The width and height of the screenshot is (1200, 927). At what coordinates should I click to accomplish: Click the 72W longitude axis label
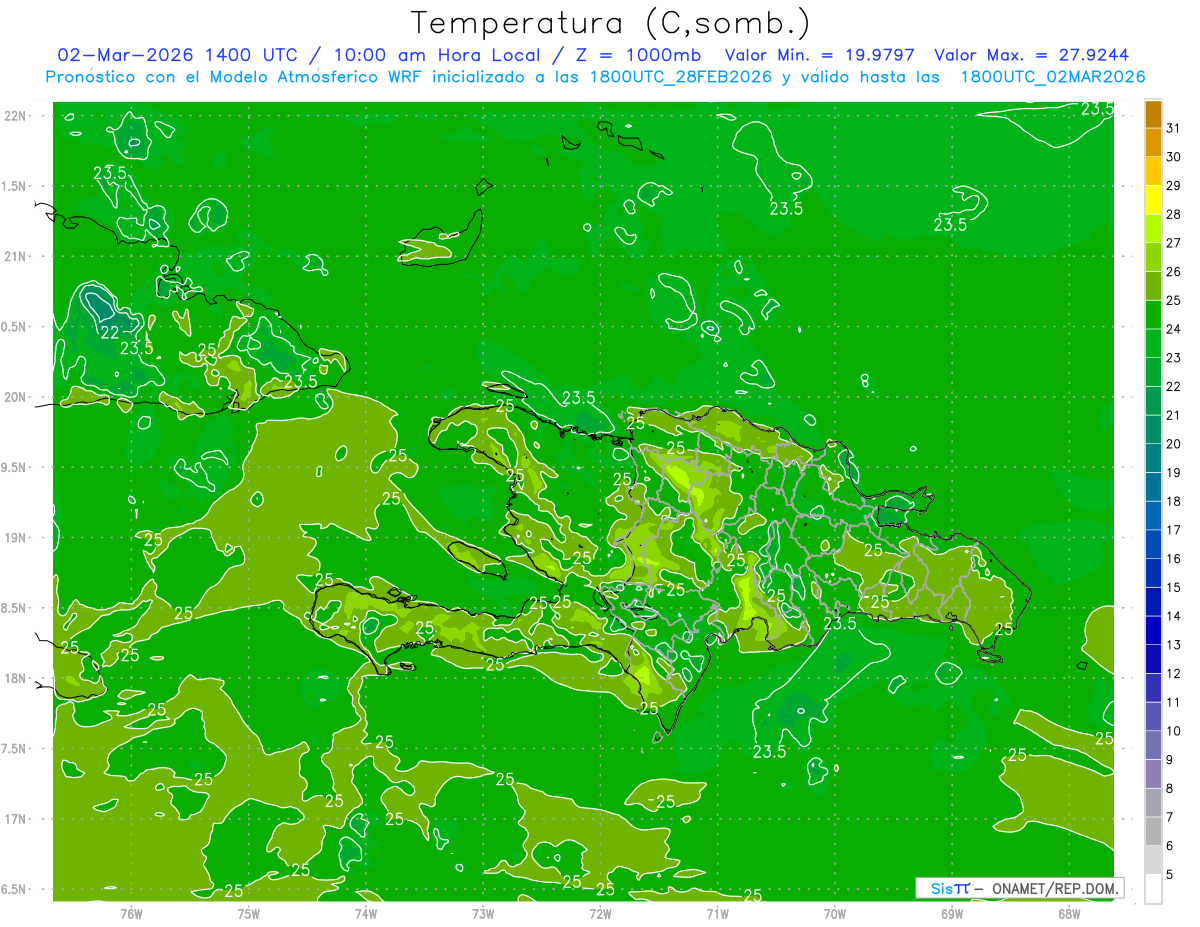point(600,913)
